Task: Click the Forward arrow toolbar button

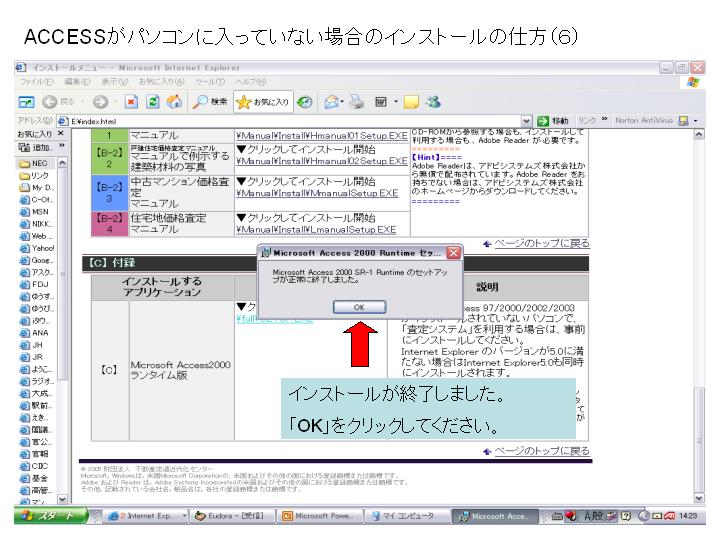Action: 100,101
